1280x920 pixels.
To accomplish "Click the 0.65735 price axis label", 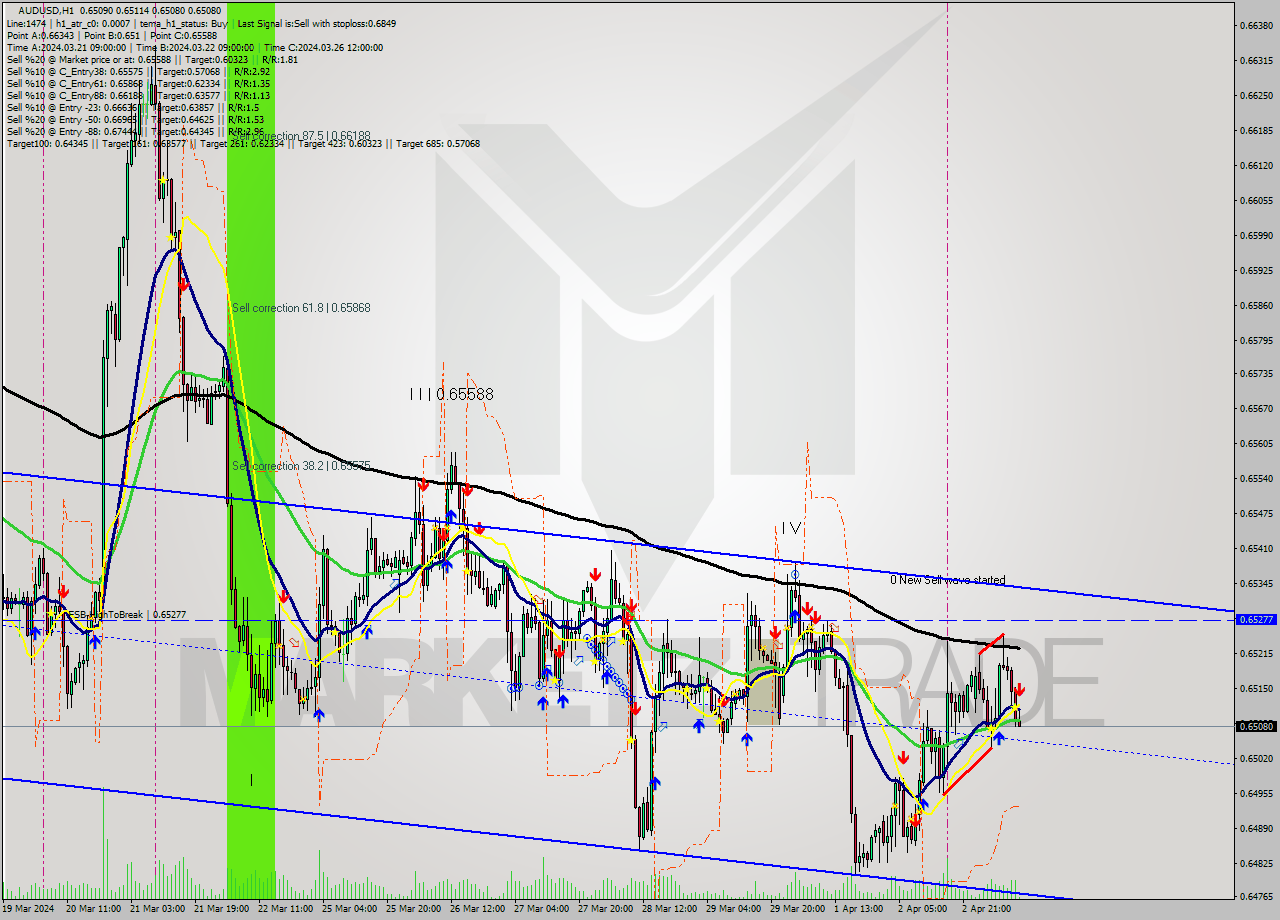I will click(x=1256, y=373).
